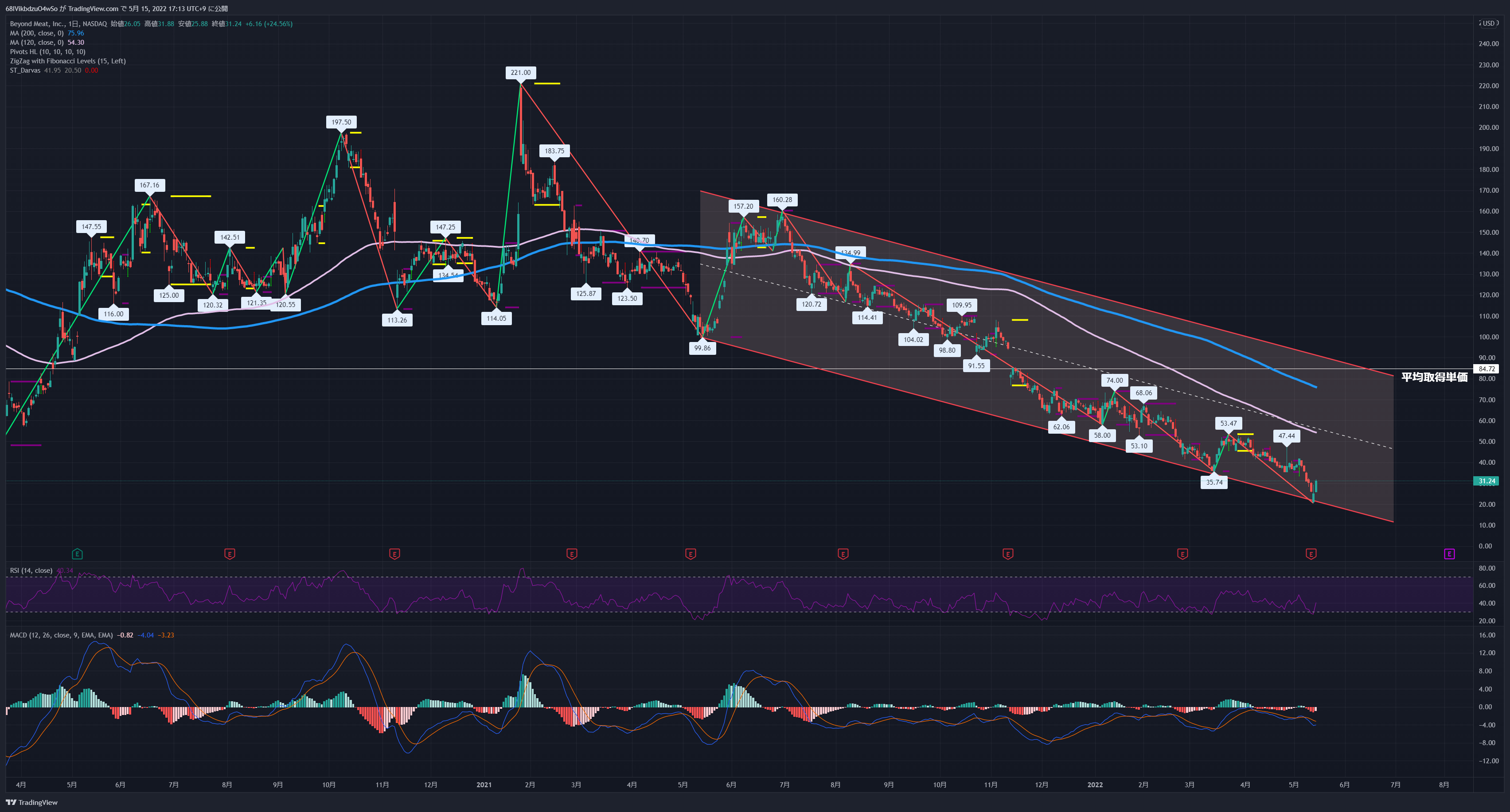Select the ST_Darvas indicator legend
Viewport: 1510px width, 812px height.
[x=54, y=70]
